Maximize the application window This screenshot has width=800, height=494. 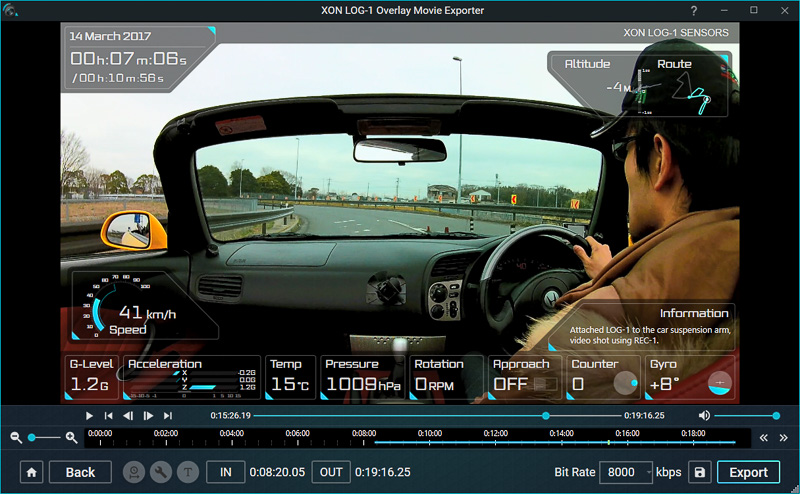tap(754, 10)
